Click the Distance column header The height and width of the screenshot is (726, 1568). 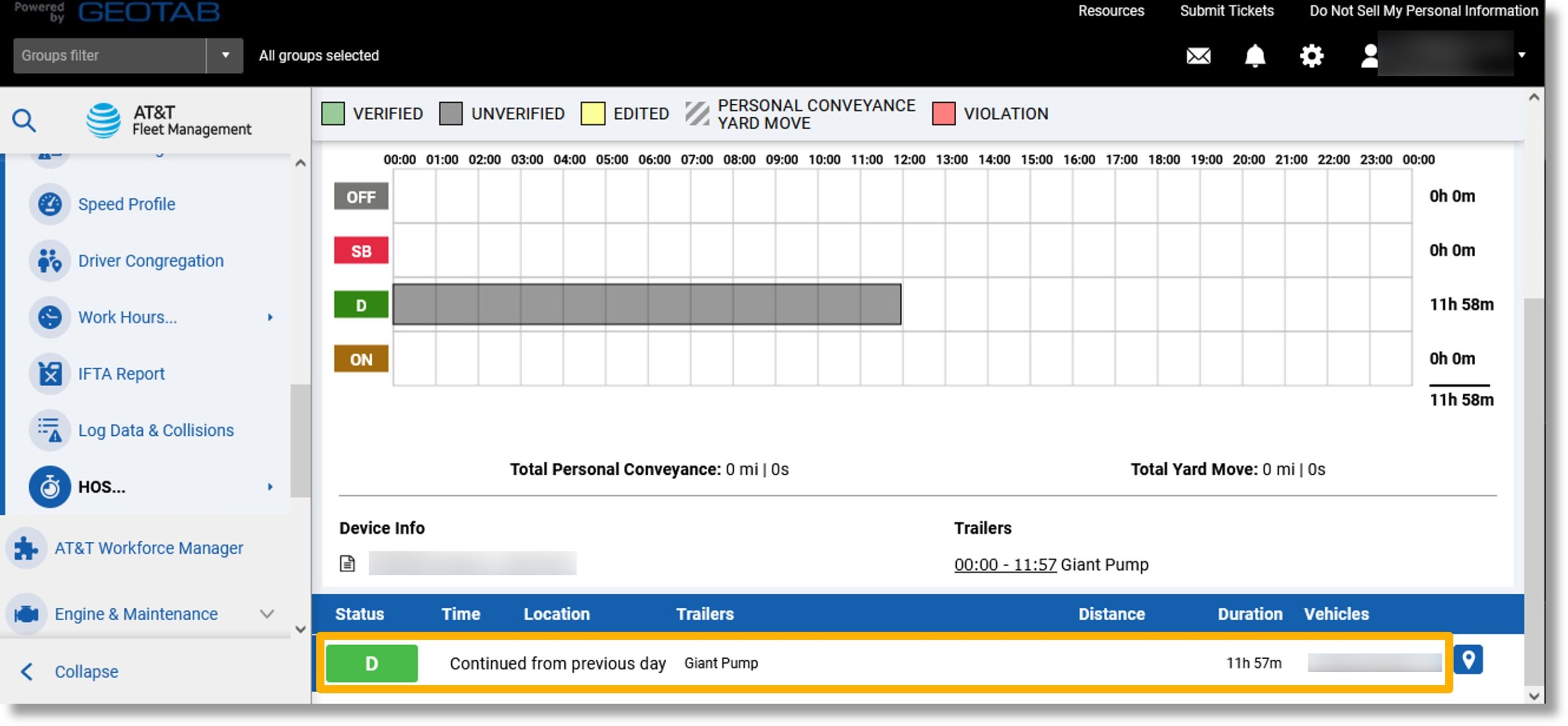1111,614
